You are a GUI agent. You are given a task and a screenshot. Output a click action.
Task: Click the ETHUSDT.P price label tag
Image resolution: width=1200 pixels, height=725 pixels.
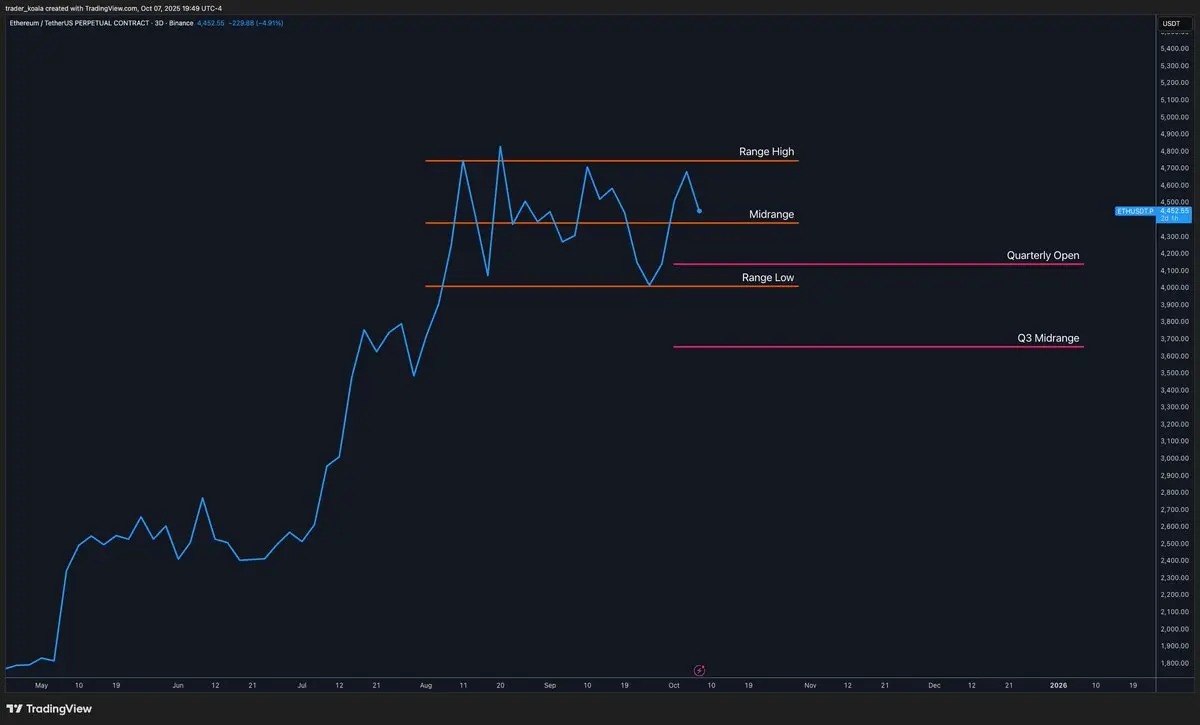tap(1136, 211)
